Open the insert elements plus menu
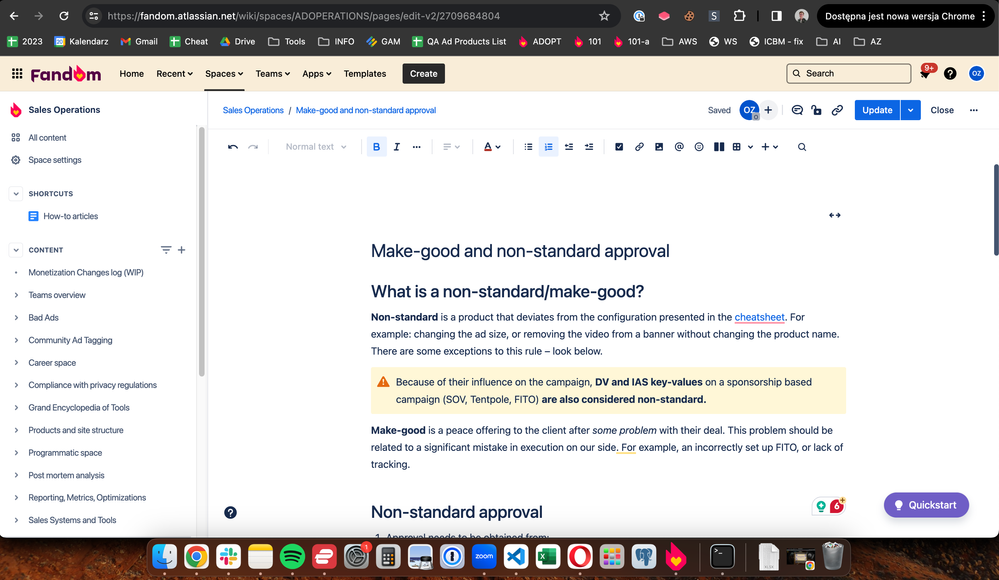This screenshot has height=580, width=999. [x=770, y=147]
